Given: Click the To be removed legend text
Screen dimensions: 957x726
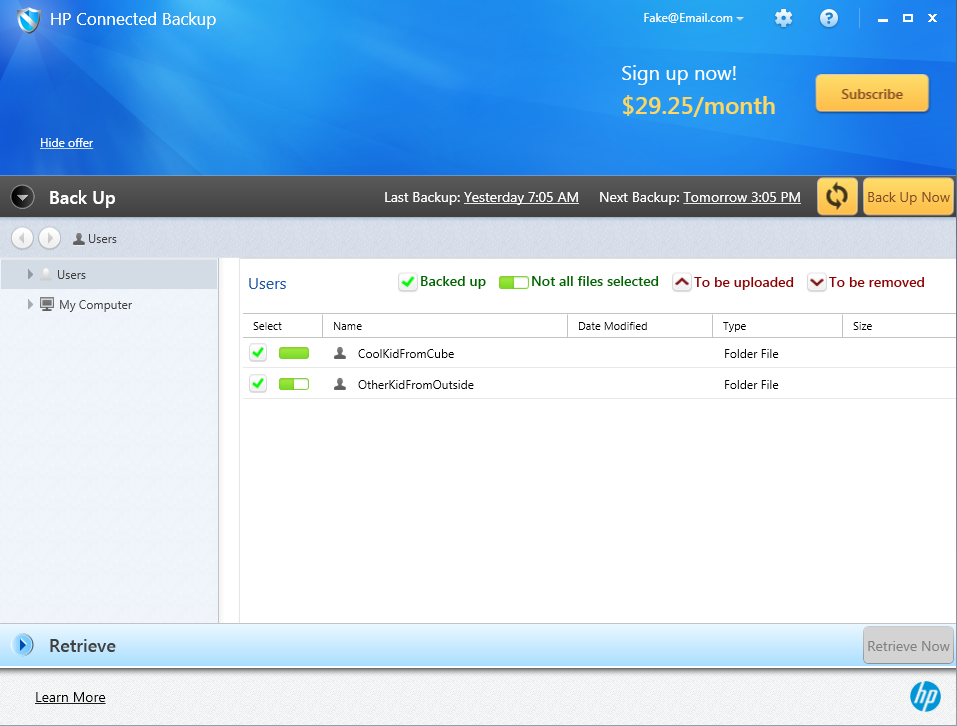Looking at the screenshot, I should pyautogui.click(x=876, y=282).
